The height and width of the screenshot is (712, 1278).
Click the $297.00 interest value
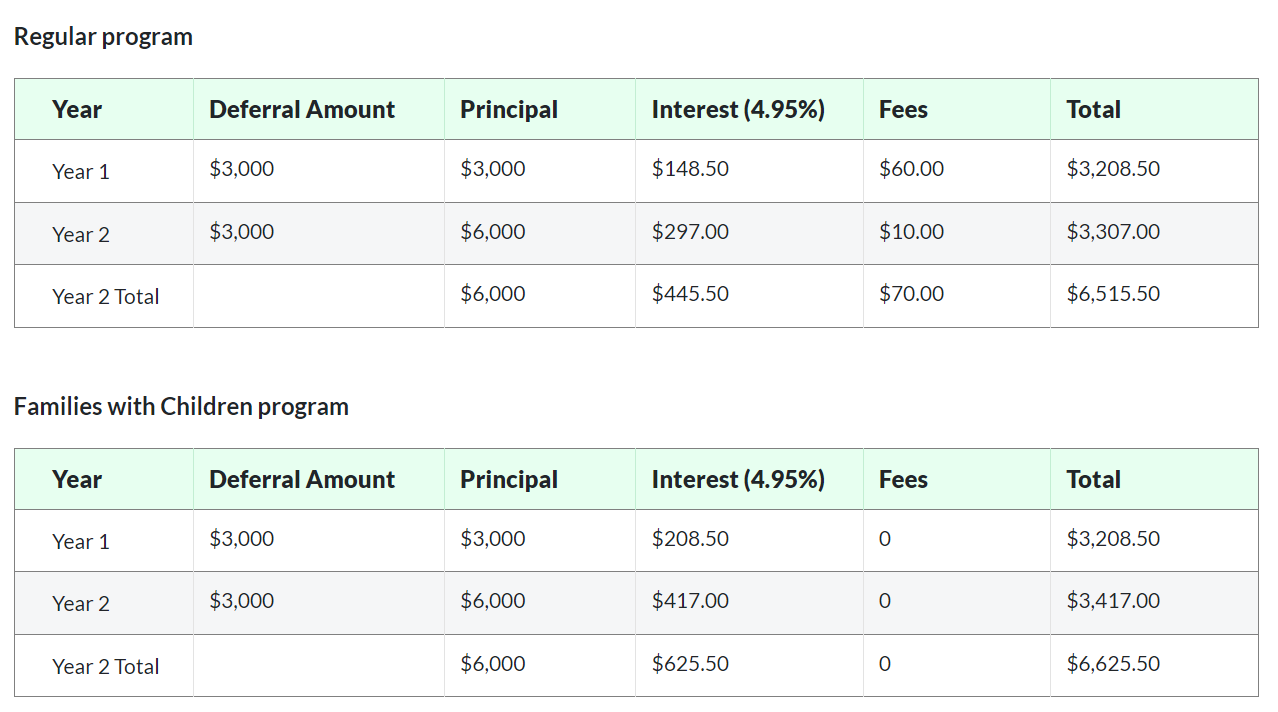pos(690,232)
